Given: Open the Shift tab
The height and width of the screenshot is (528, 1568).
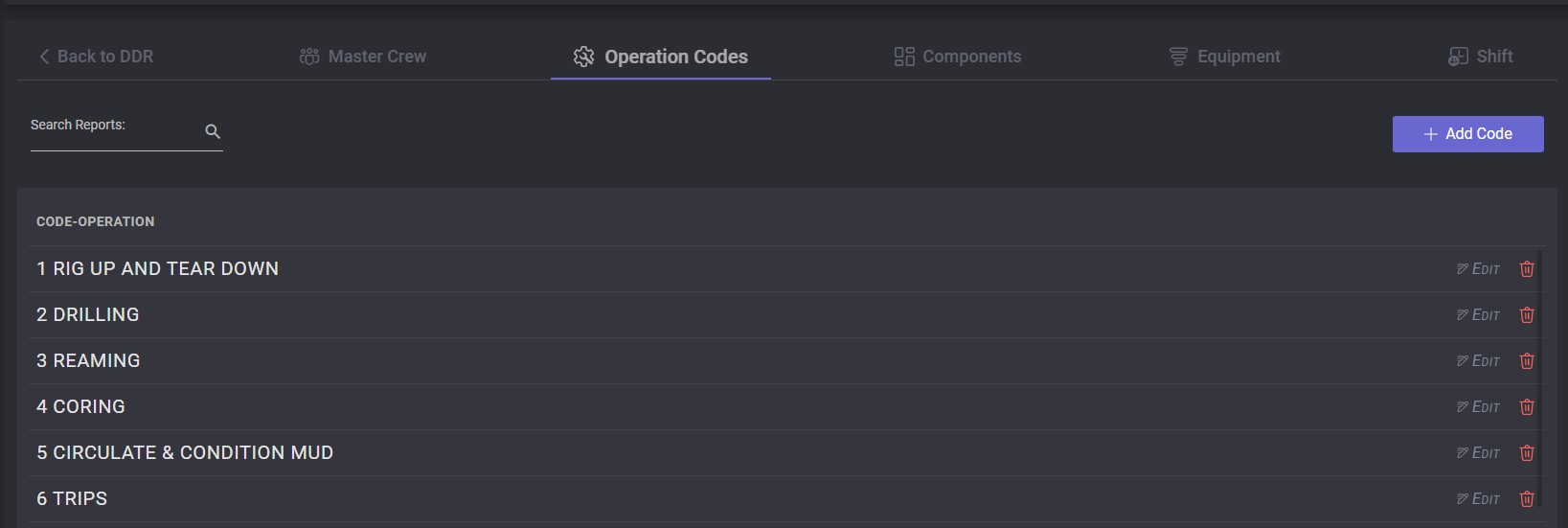Looking at the screenshot, I should click(x=1481, y=57).
